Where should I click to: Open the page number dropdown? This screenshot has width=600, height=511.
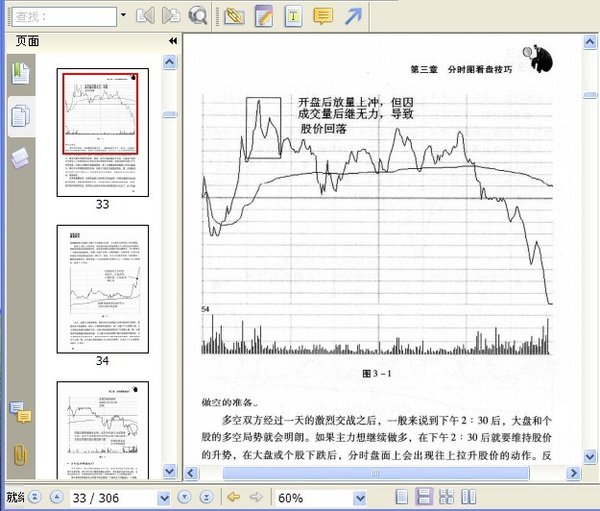coord(164,498)
